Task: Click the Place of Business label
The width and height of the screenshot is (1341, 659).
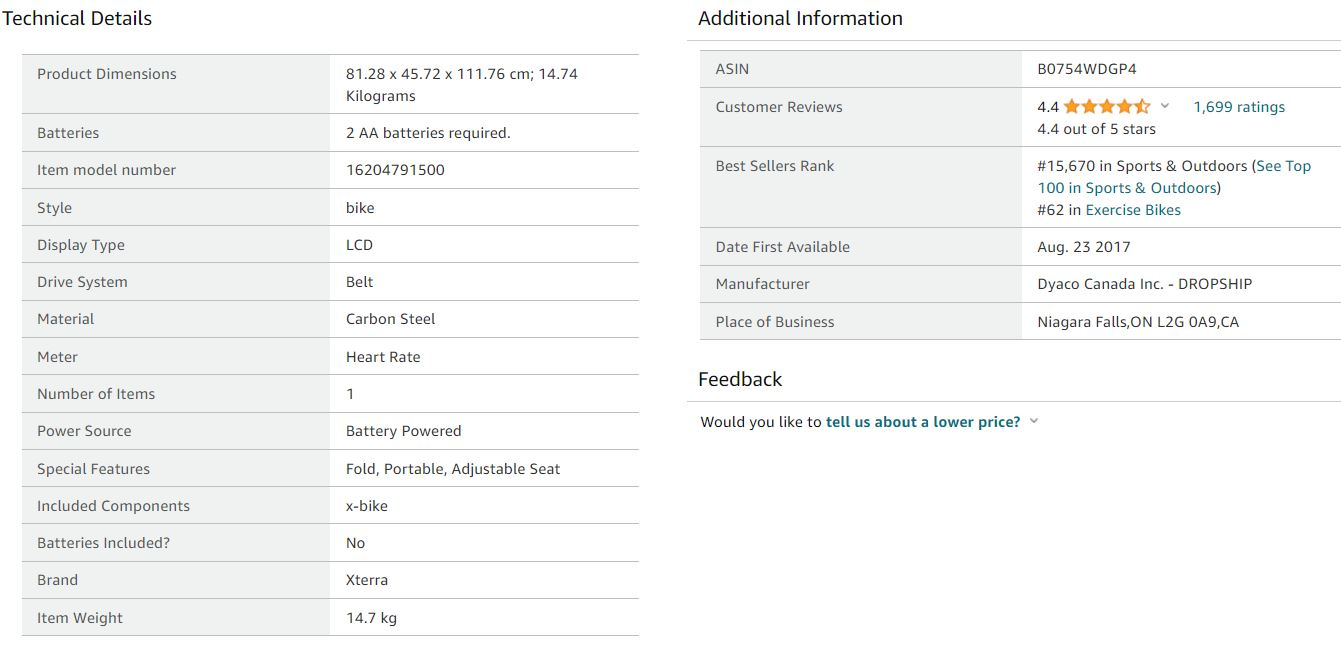Action: pyautogui.click(x=775, y=322)
